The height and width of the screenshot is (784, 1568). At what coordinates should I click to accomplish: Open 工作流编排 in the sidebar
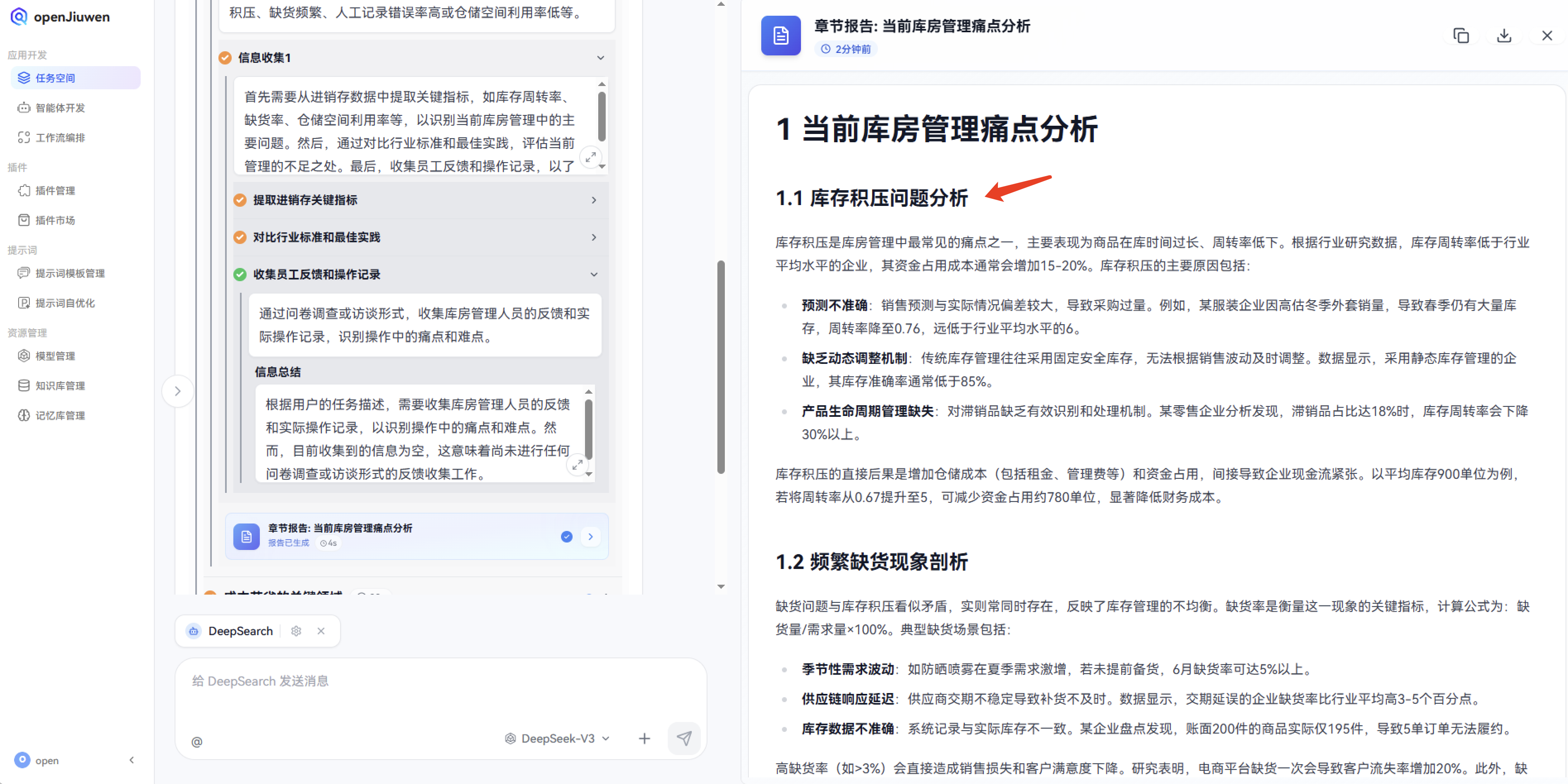[62, 137]
